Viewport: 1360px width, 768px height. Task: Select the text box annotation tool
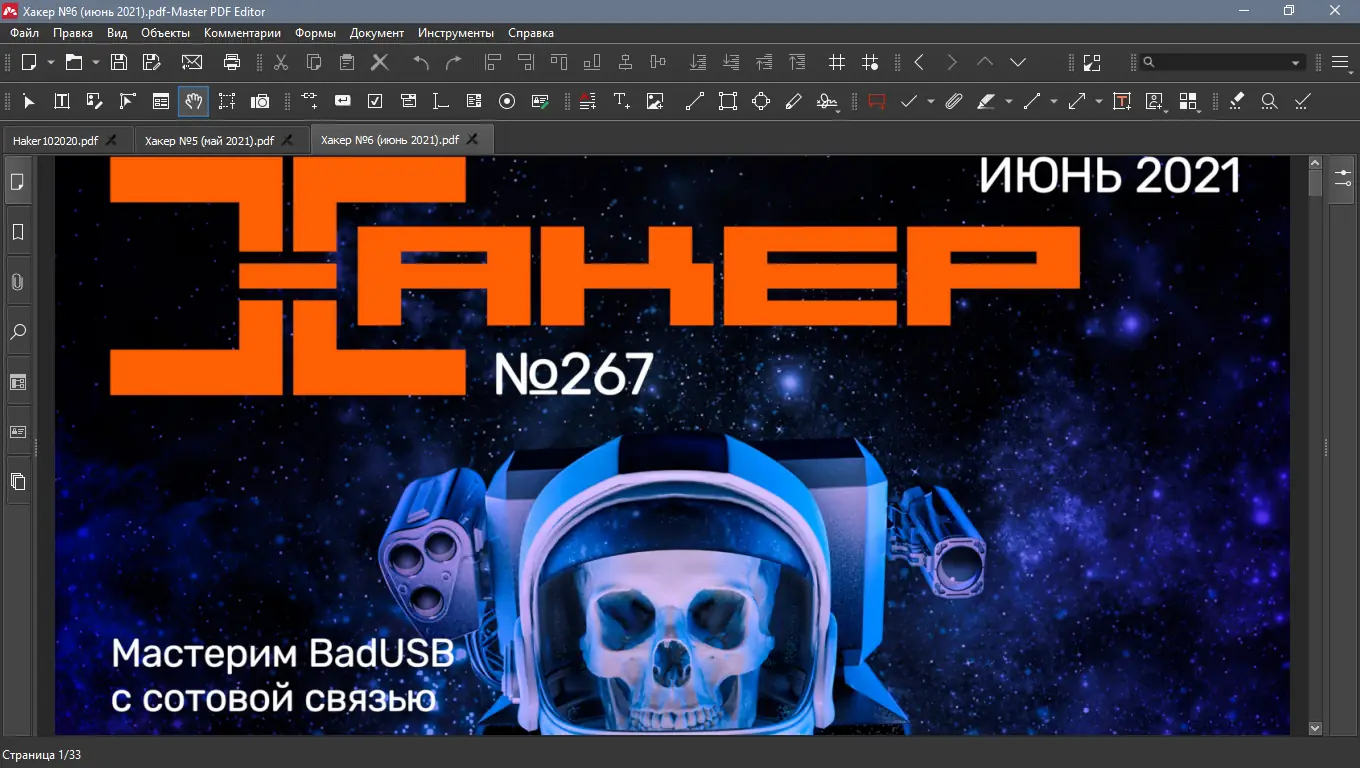coord(1122,101)
